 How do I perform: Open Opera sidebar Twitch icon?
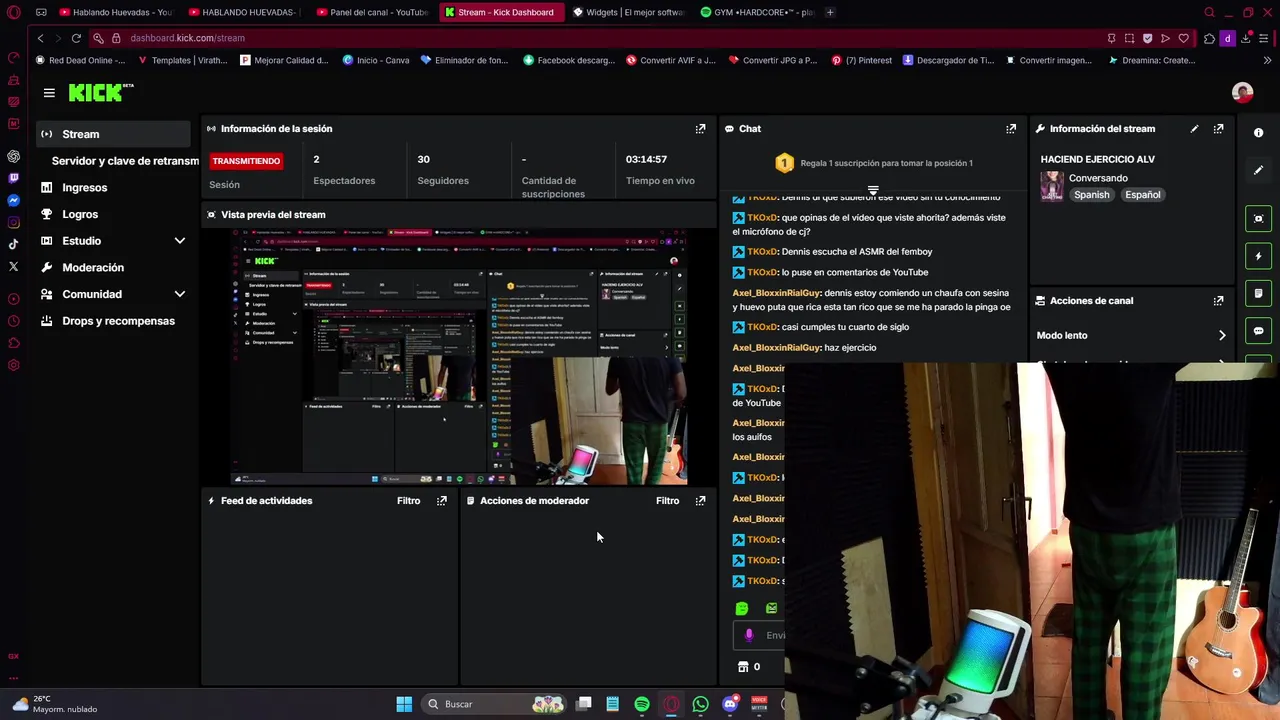pos(13,178)
